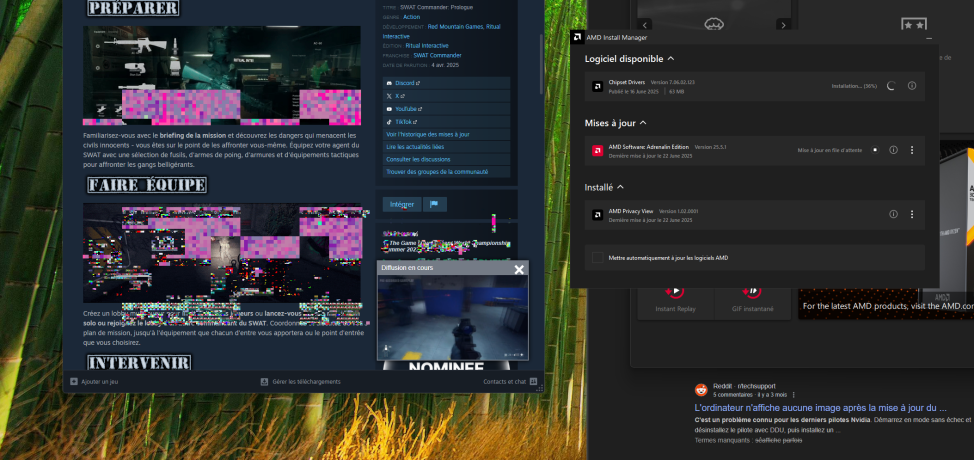Click the Installation… (36%) status text
The width and height of the screenshot is (974, 460).
click(854, 86)
